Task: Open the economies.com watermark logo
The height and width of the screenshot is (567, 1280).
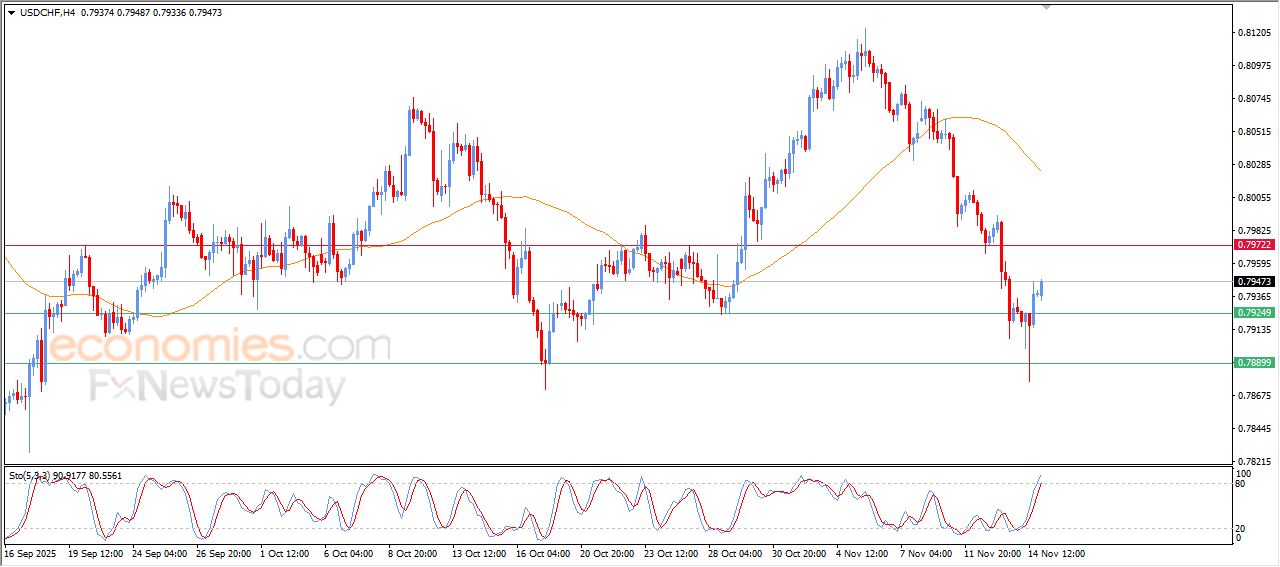Action: click(x=218, y=346)
